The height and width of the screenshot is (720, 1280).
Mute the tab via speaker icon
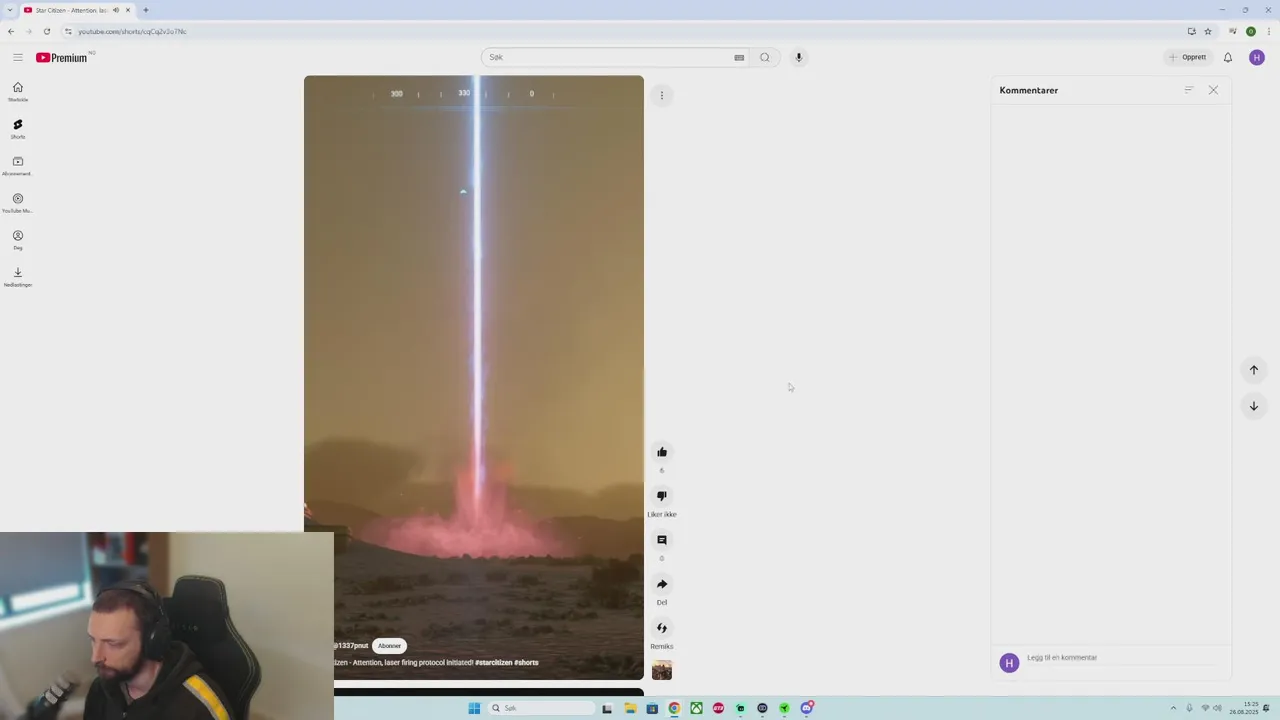click(x=116, y=10)
